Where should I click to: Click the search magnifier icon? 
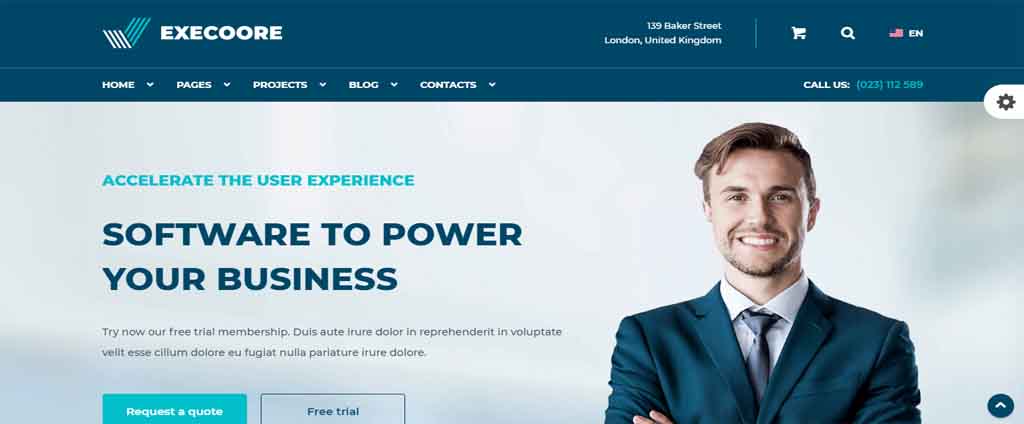tap(848, 33)
